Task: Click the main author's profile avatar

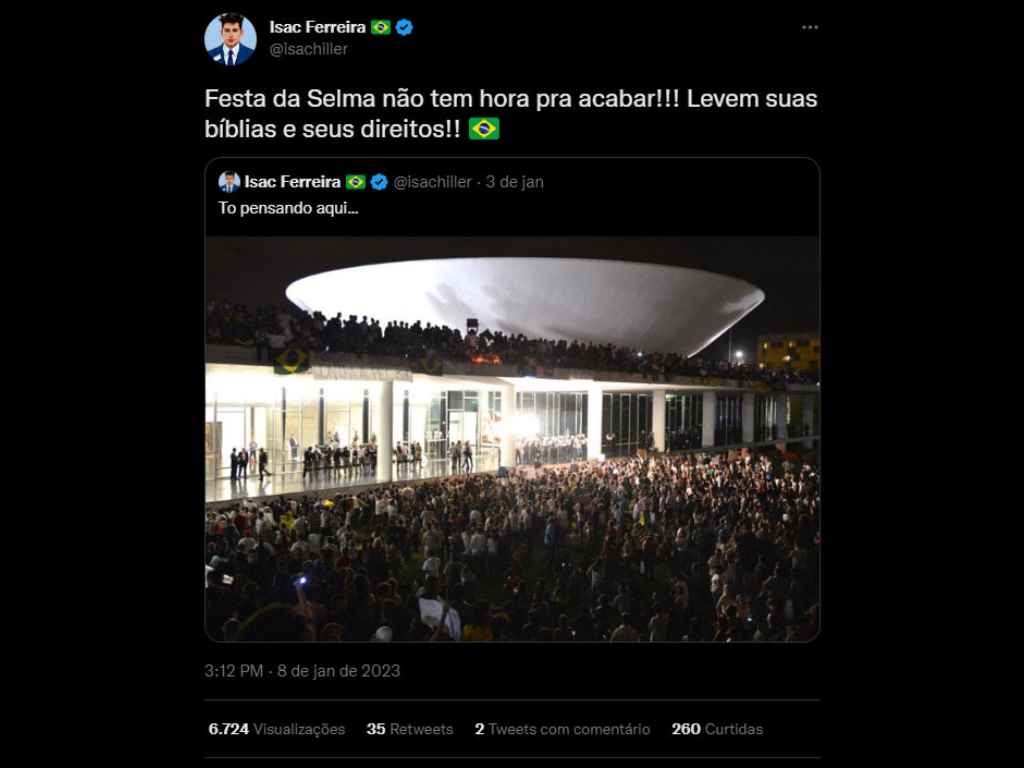Action: click(x=230, y=39)
